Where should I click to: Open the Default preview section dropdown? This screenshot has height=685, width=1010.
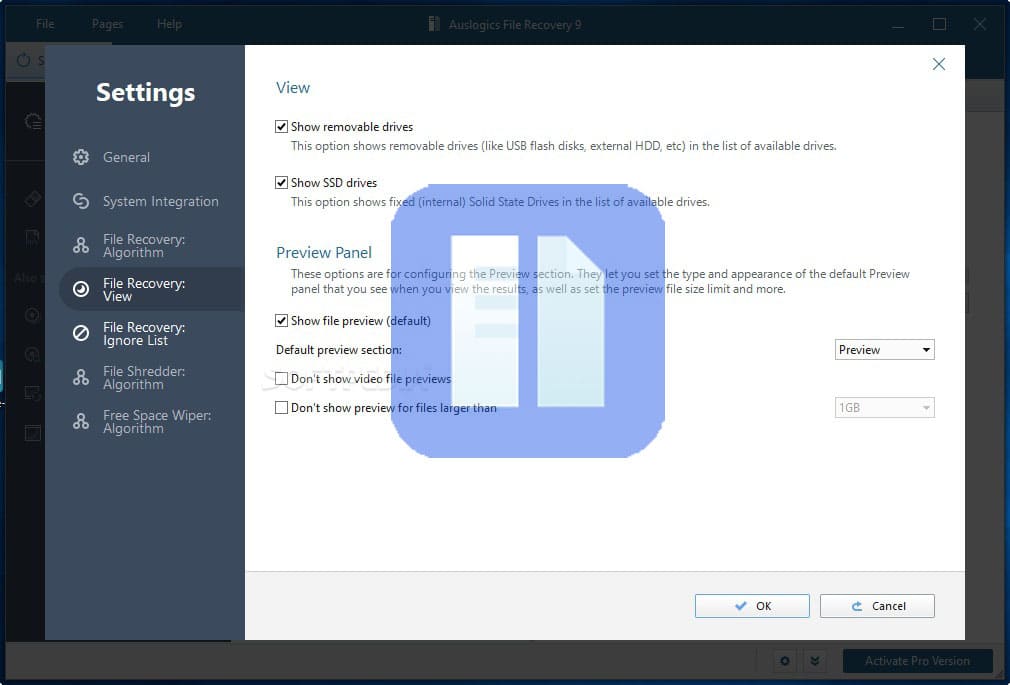click(x=884, y=349)
